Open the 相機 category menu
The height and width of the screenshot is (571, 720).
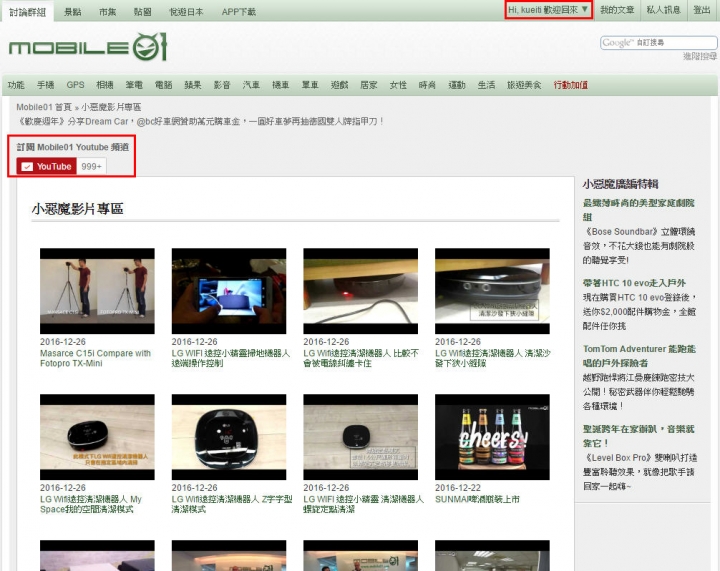click(x=105, y=85)
